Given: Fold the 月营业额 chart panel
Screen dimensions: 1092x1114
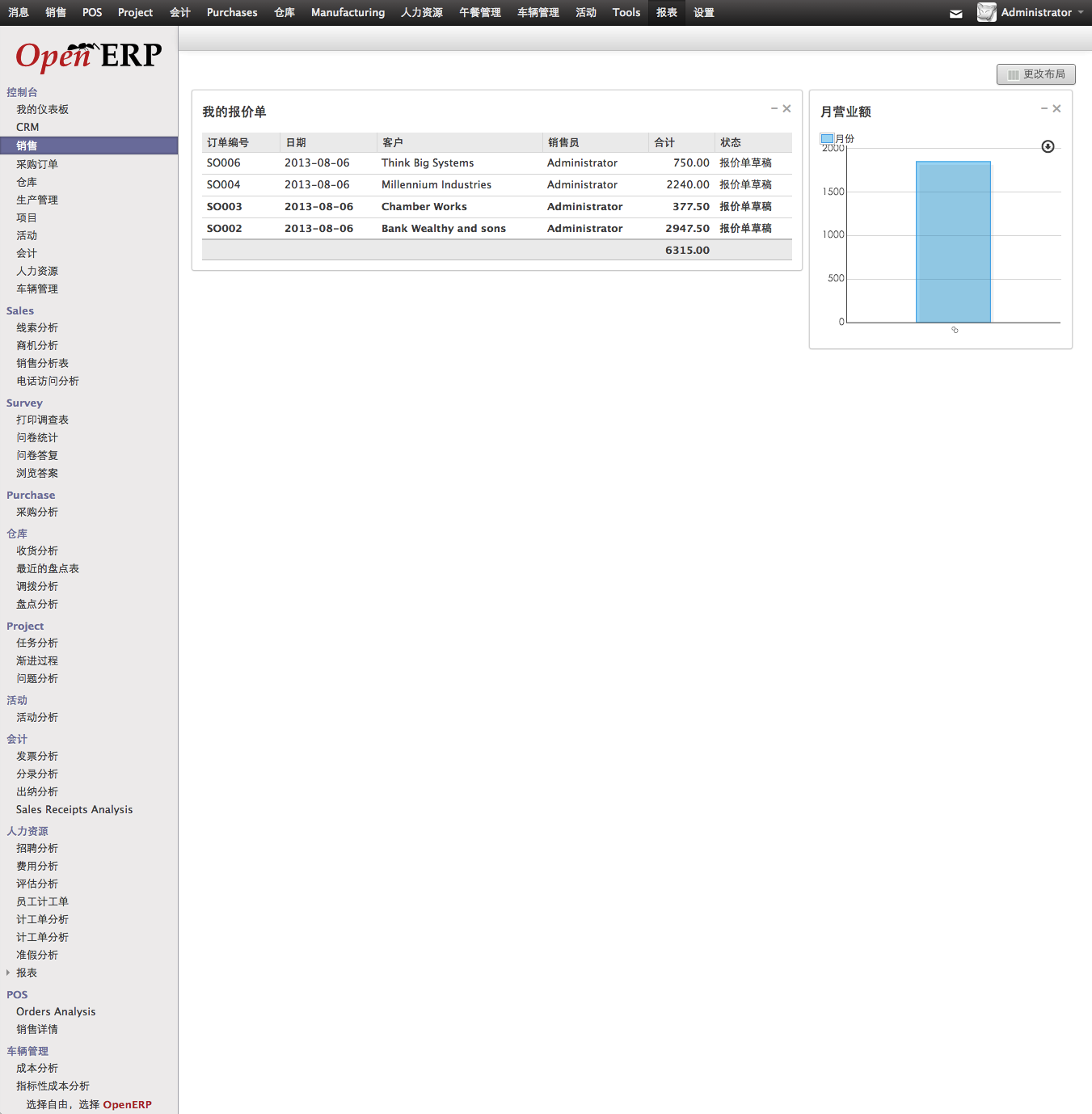Looking at the screenshot, I should [1044, 108].
